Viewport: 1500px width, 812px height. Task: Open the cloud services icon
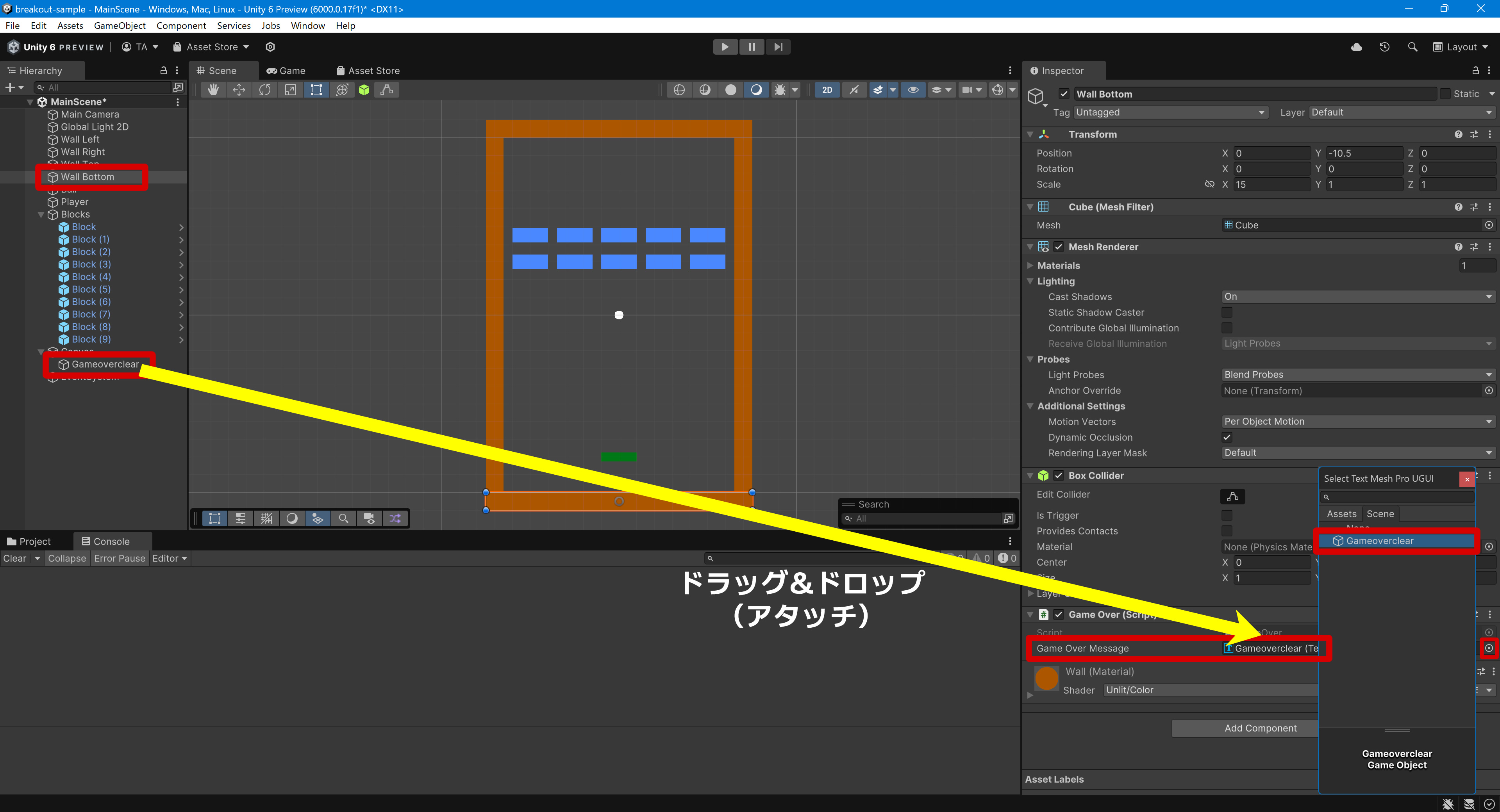pyautogui.click(x=1356, y=47)
